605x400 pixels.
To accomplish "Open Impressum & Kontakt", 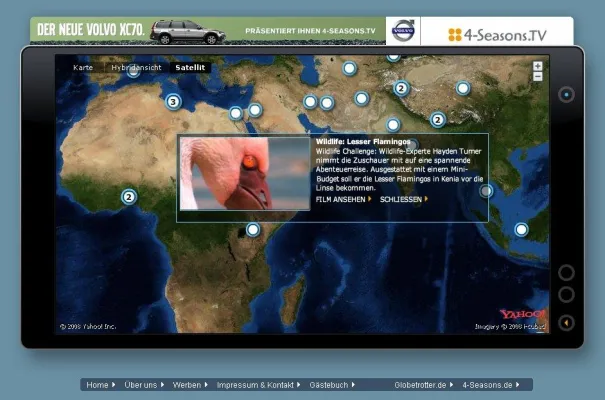I will (258, 385).
